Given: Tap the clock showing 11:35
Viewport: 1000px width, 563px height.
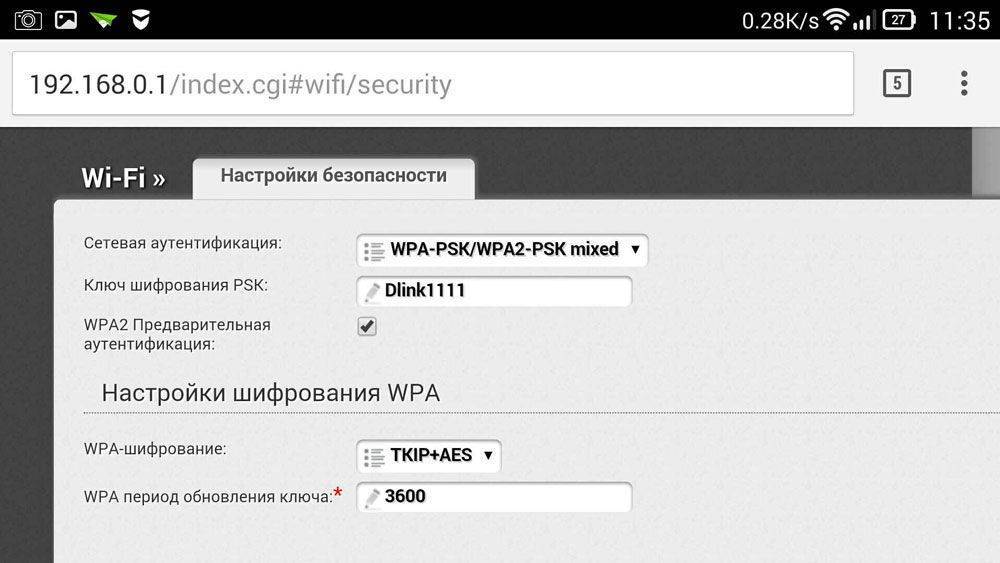Looking at the screenshot, I should 958,20.
